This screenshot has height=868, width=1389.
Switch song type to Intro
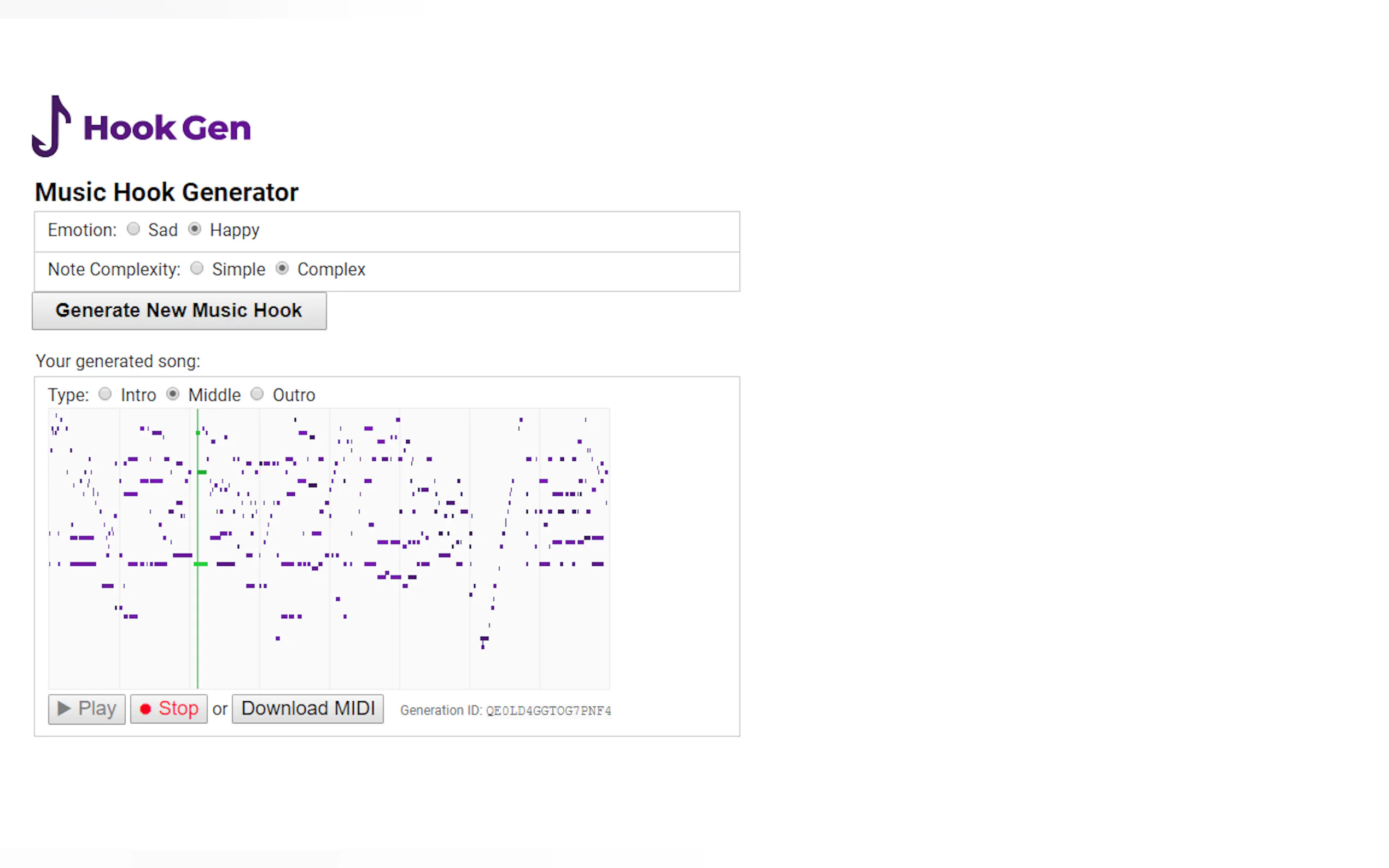coord(105,394)
